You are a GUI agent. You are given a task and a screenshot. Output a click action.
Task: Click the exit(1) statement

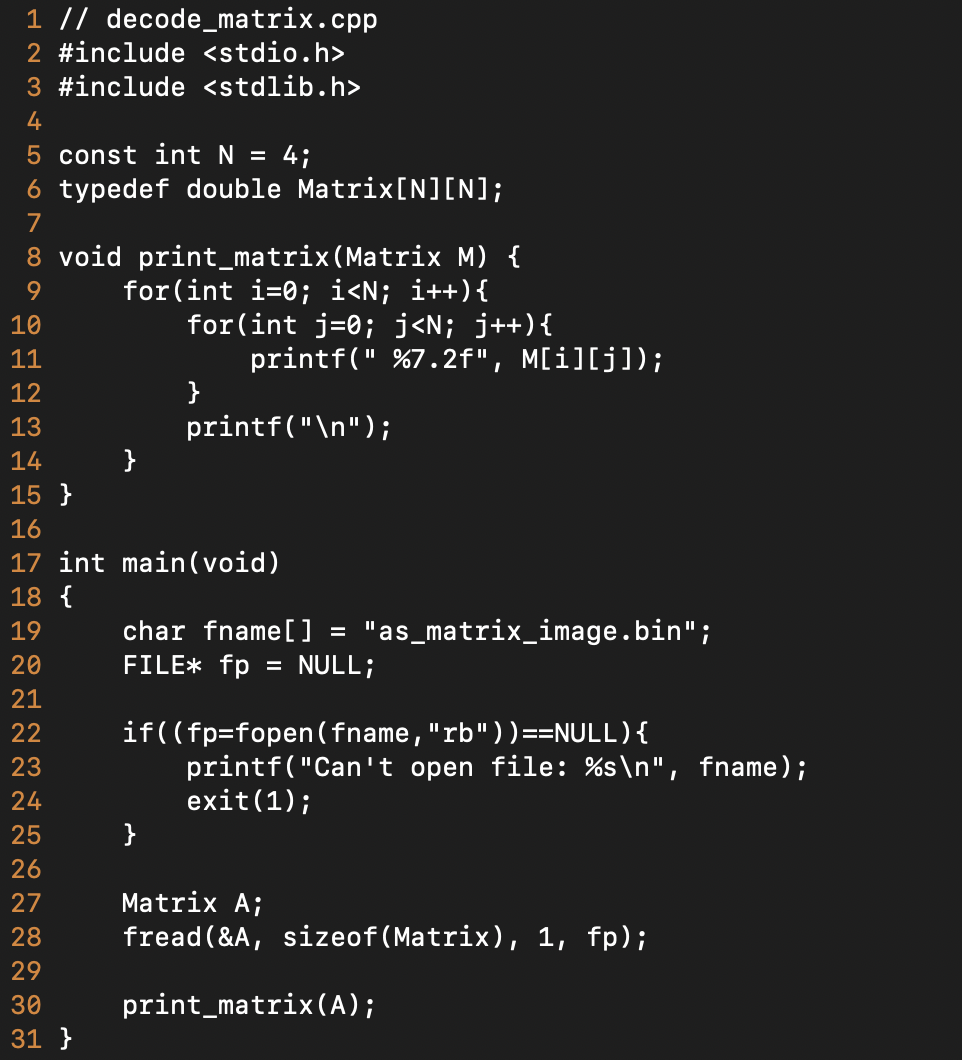point(249,801)
